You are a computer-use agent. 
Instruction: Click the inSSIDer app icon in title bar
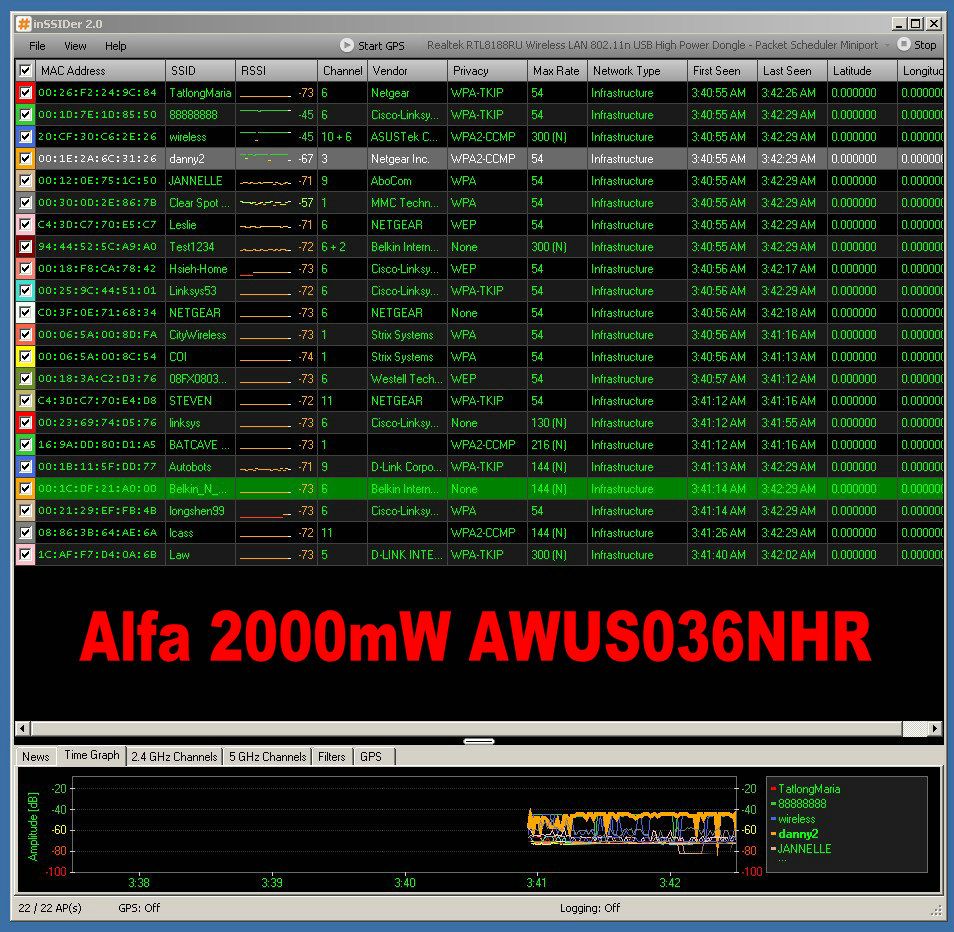(24, 24)
